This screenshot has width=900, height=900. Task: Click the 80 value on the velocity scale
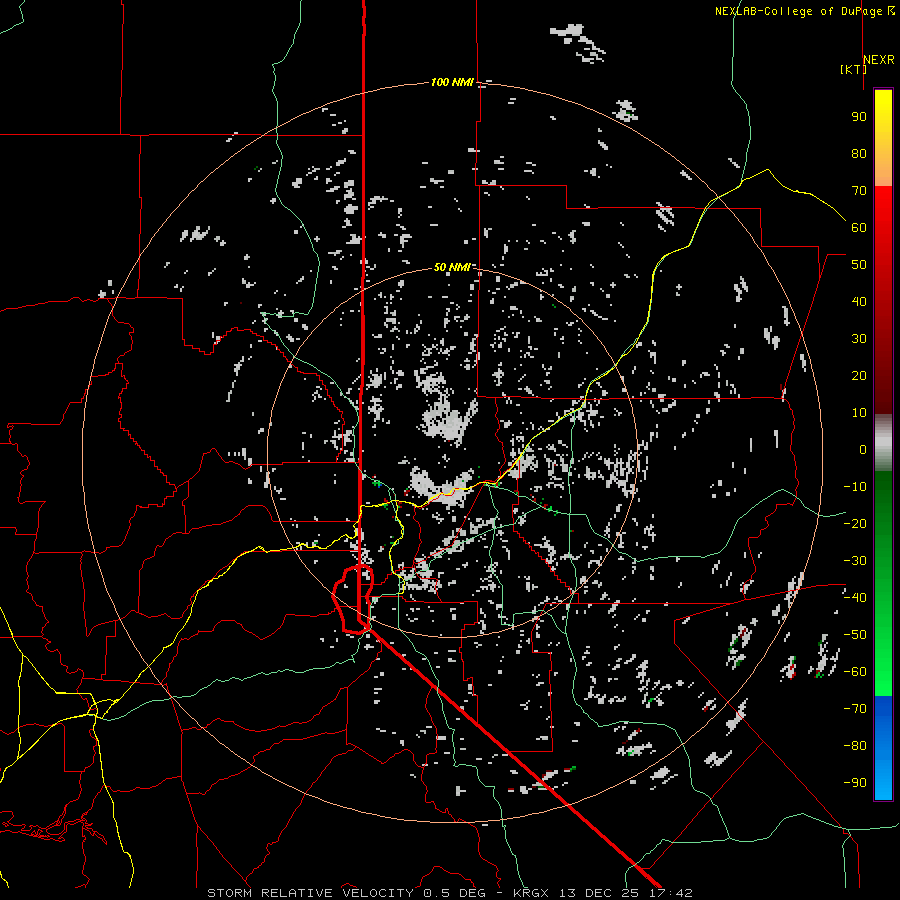pos(859,153)
